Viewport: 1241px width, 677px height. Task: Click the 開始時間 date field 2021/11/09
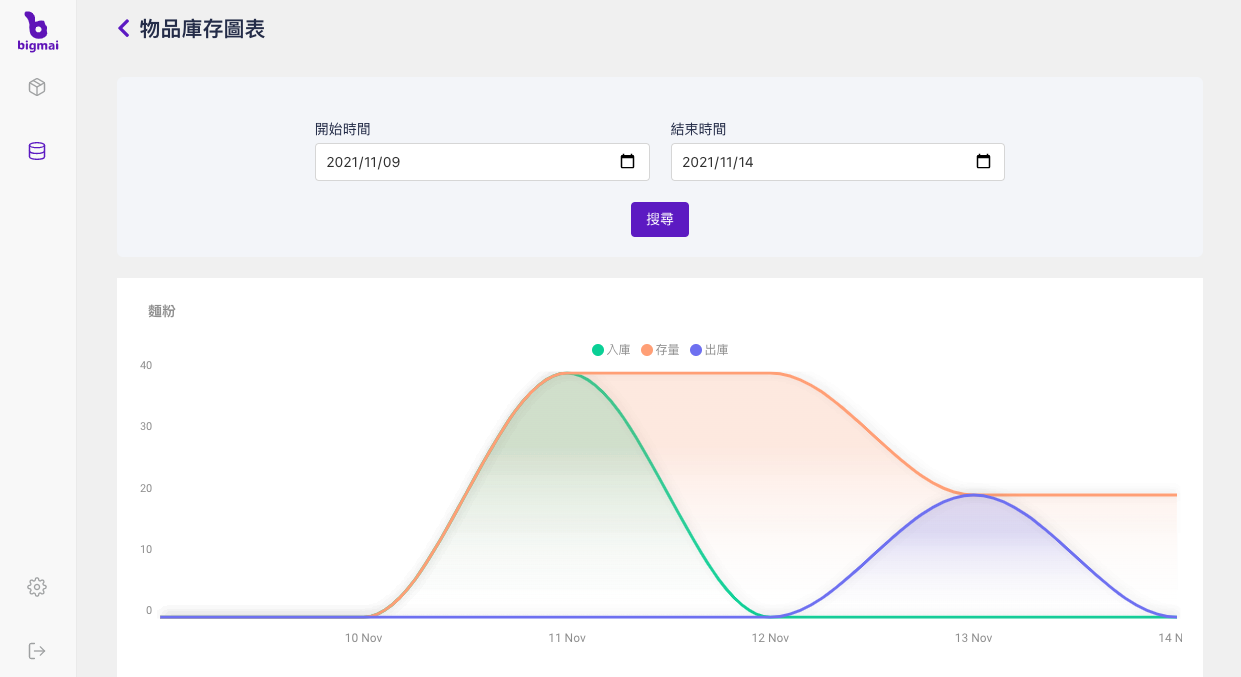482,162
